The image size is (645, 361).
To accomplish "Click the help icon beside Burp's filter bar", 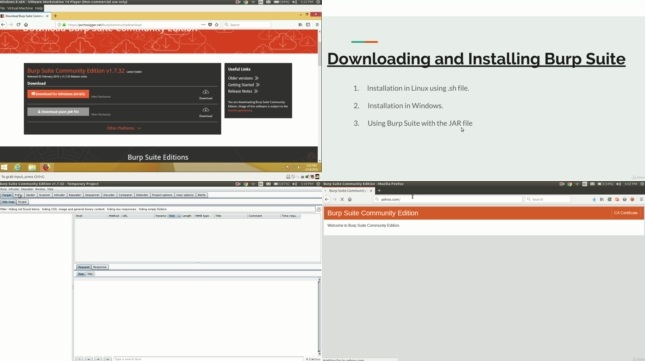I will click(318, 209).
